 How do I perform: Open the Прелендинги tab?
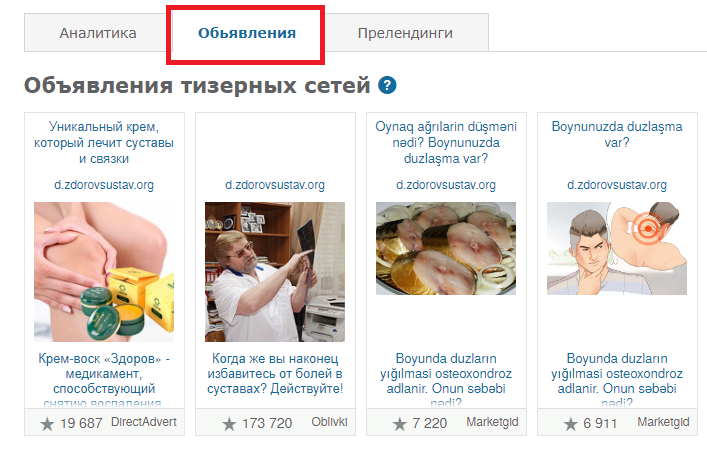click(405, 33)
